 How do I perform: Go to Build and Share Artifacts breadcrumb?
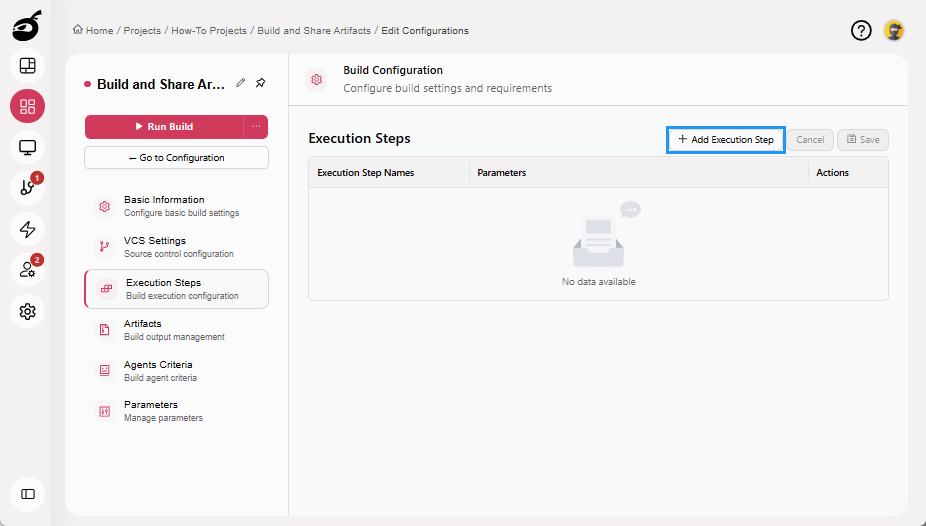point(314,31)
